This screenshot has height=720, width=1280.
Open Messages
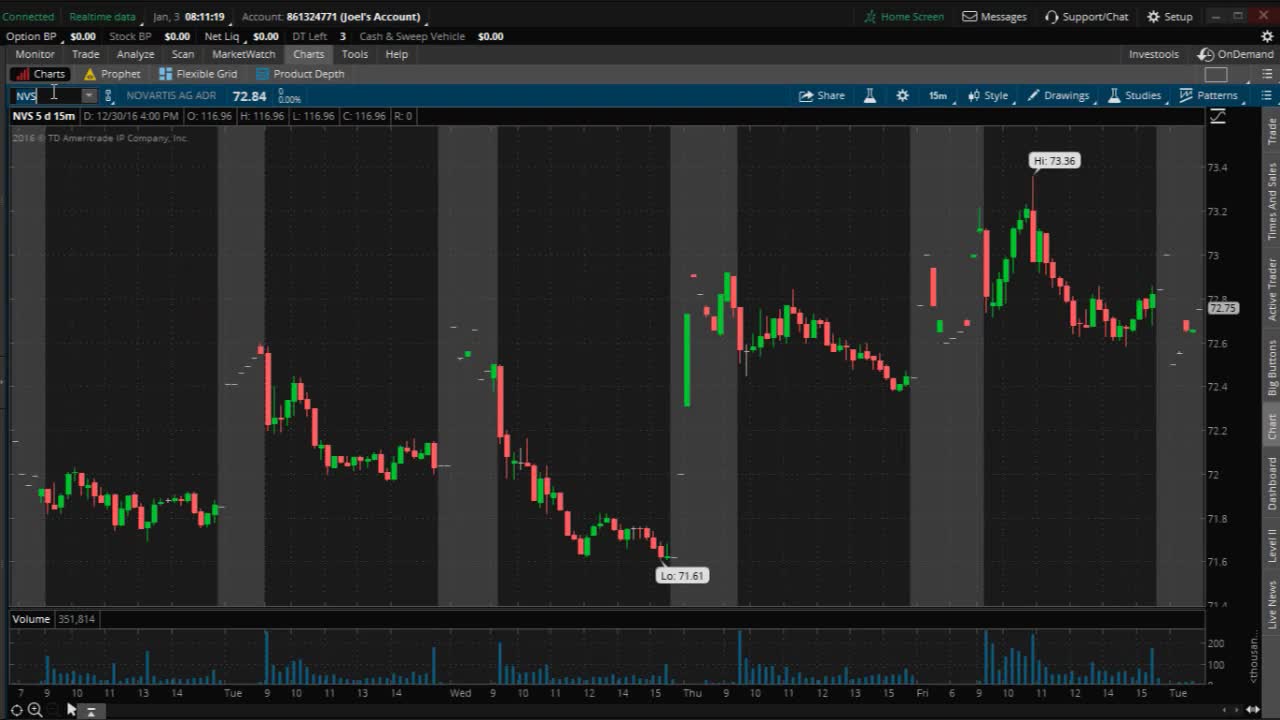tap(995, 17)
